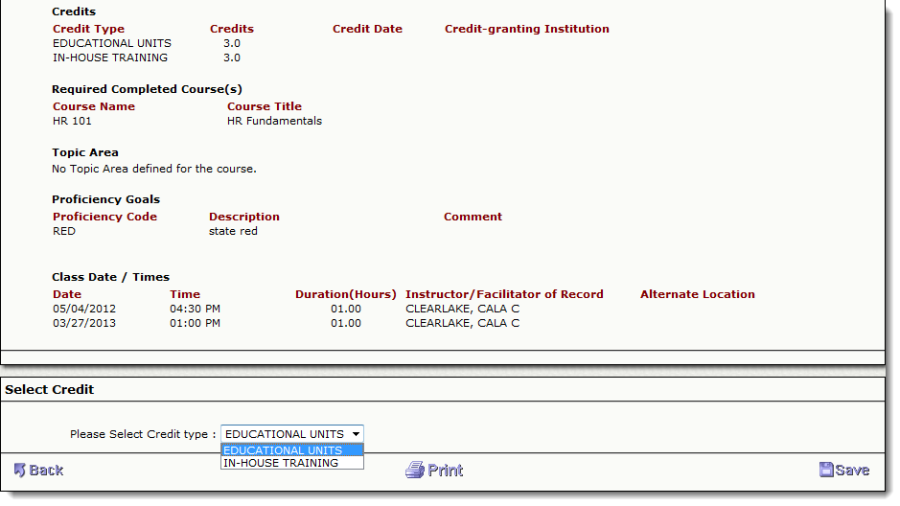Click the Alternate Location column header
This screenshot has width=900, height=506.
(x=697, y=294)
